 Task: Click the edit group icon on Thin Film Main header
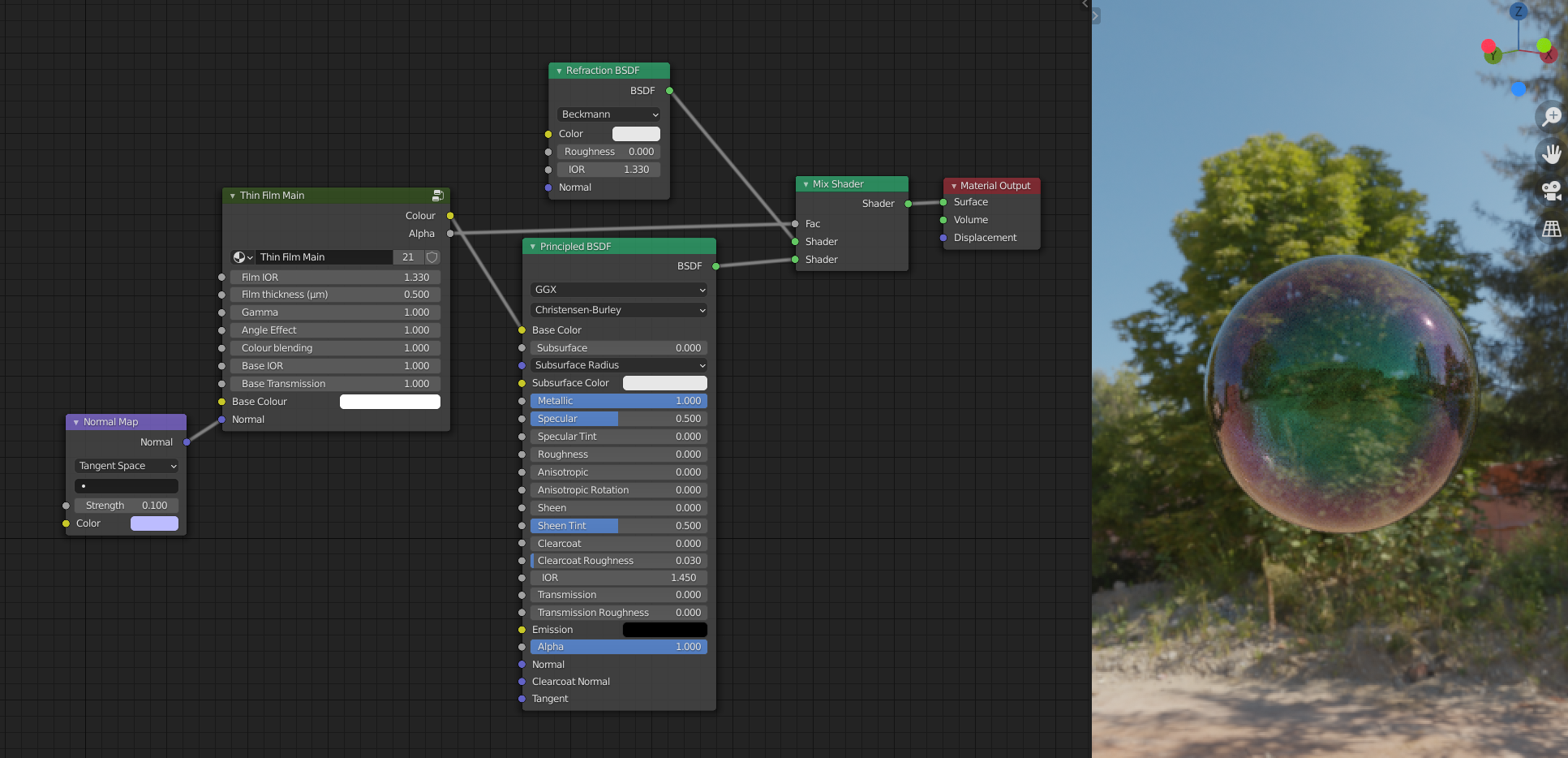pos(437,196)
